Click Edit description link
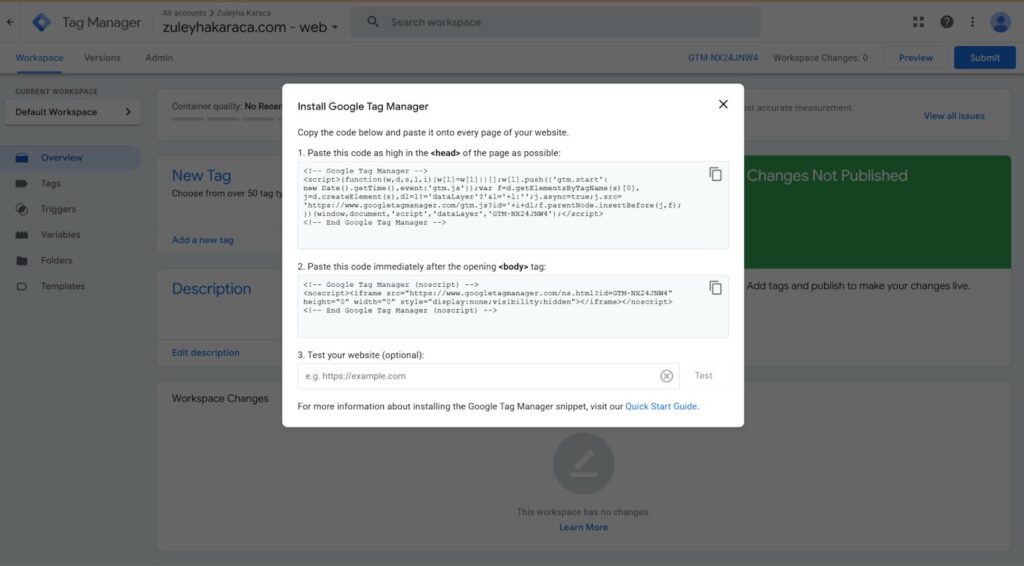 tap(206, 353)
